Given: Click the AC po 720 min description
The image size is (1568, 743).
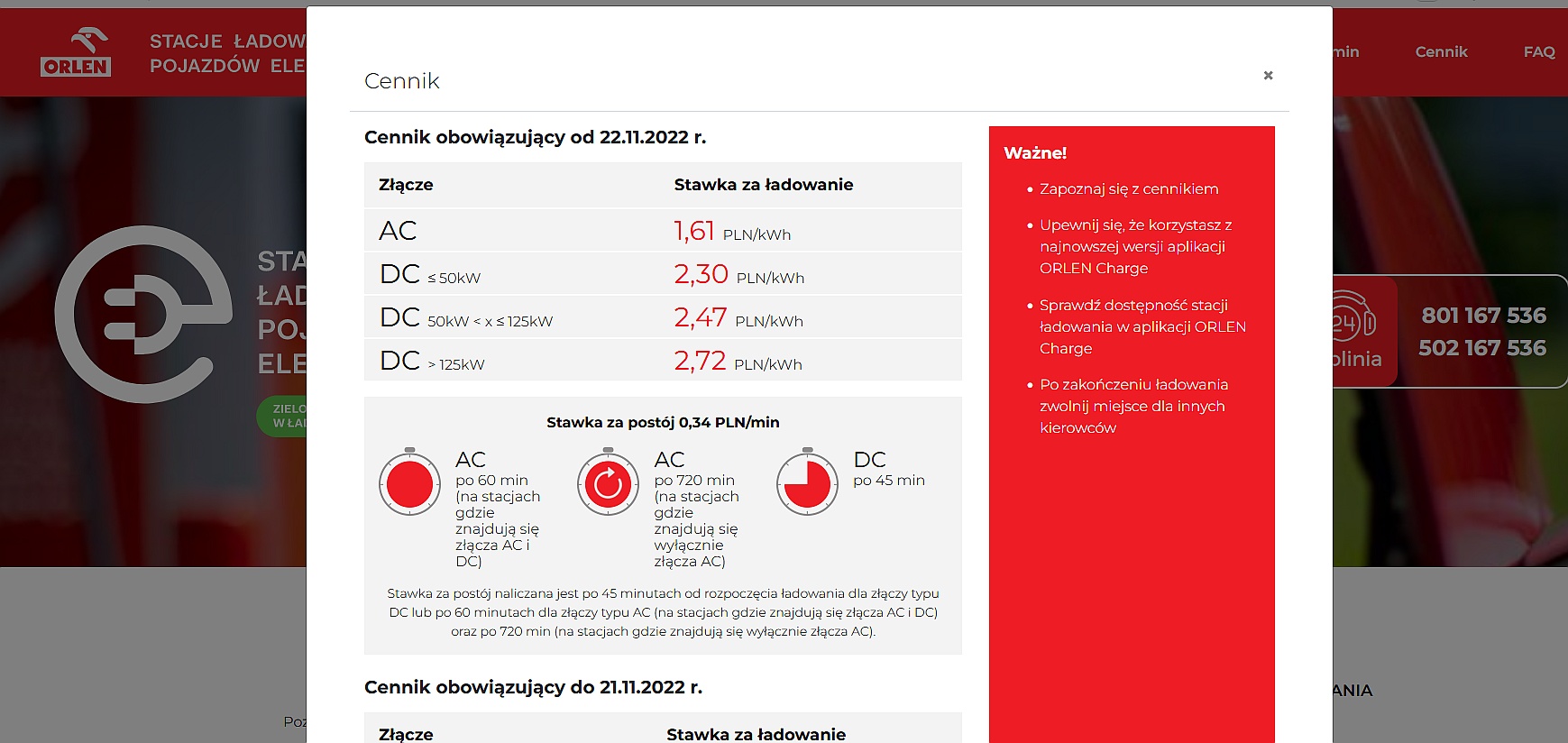Looking at the screenshot, I should pos(696,509).
